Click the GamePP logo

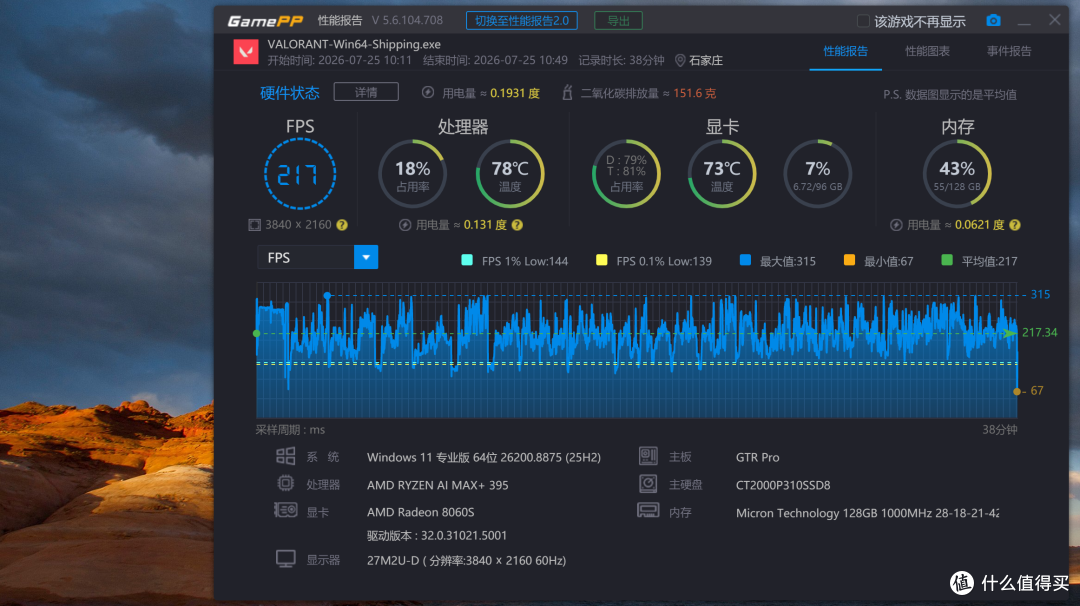click(264, 21)
